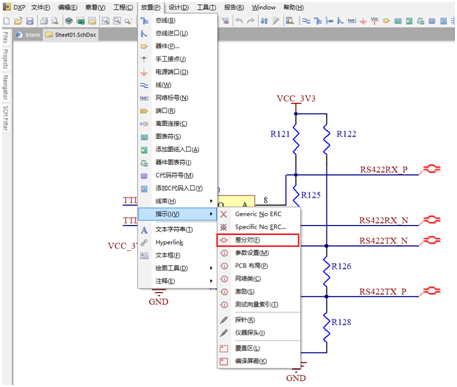Expand the 注释(E) submenu
Viewport: 457px width, 387px height.
point(177,281)
